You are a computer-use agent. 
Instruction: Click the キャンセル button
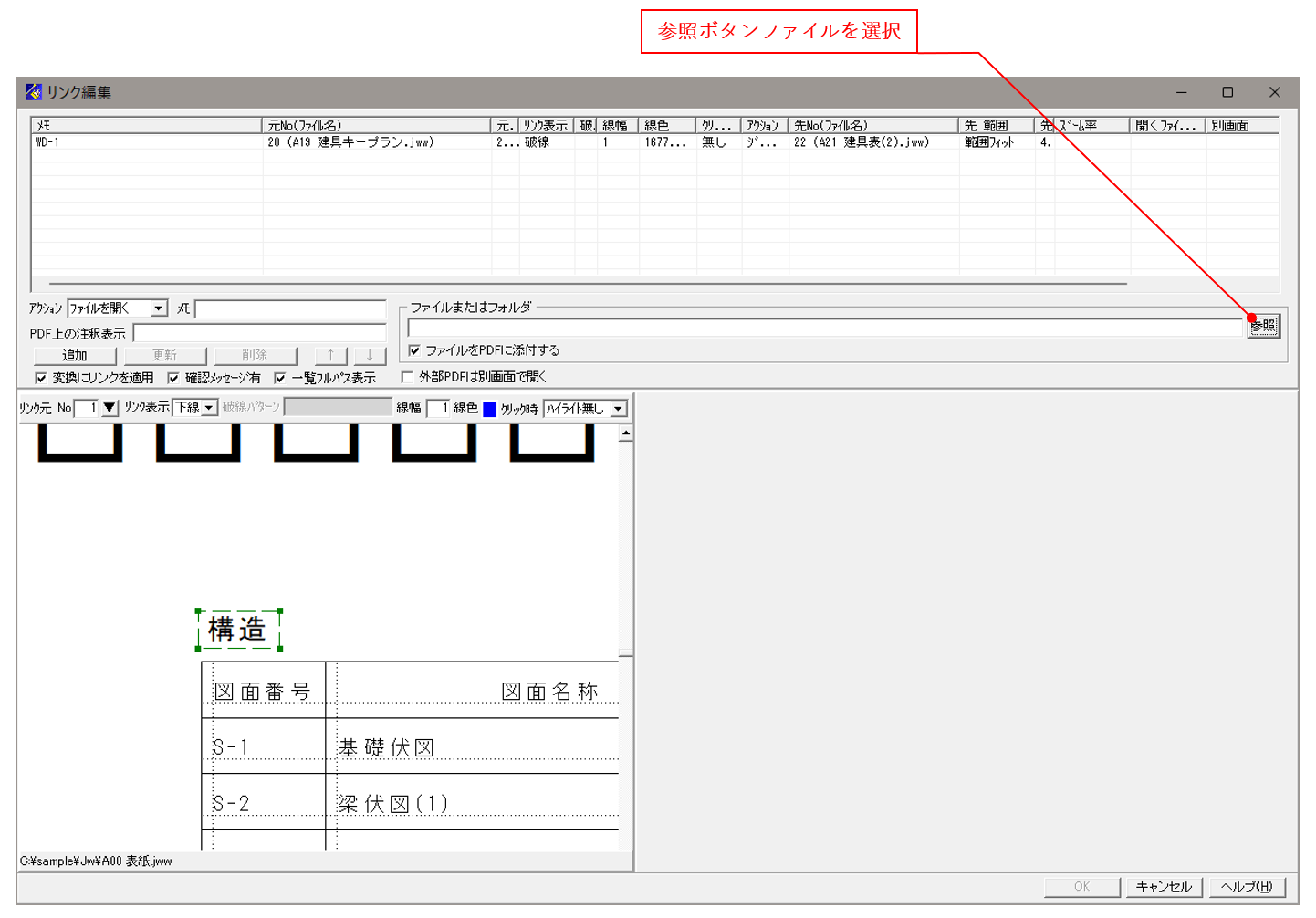1164,886
